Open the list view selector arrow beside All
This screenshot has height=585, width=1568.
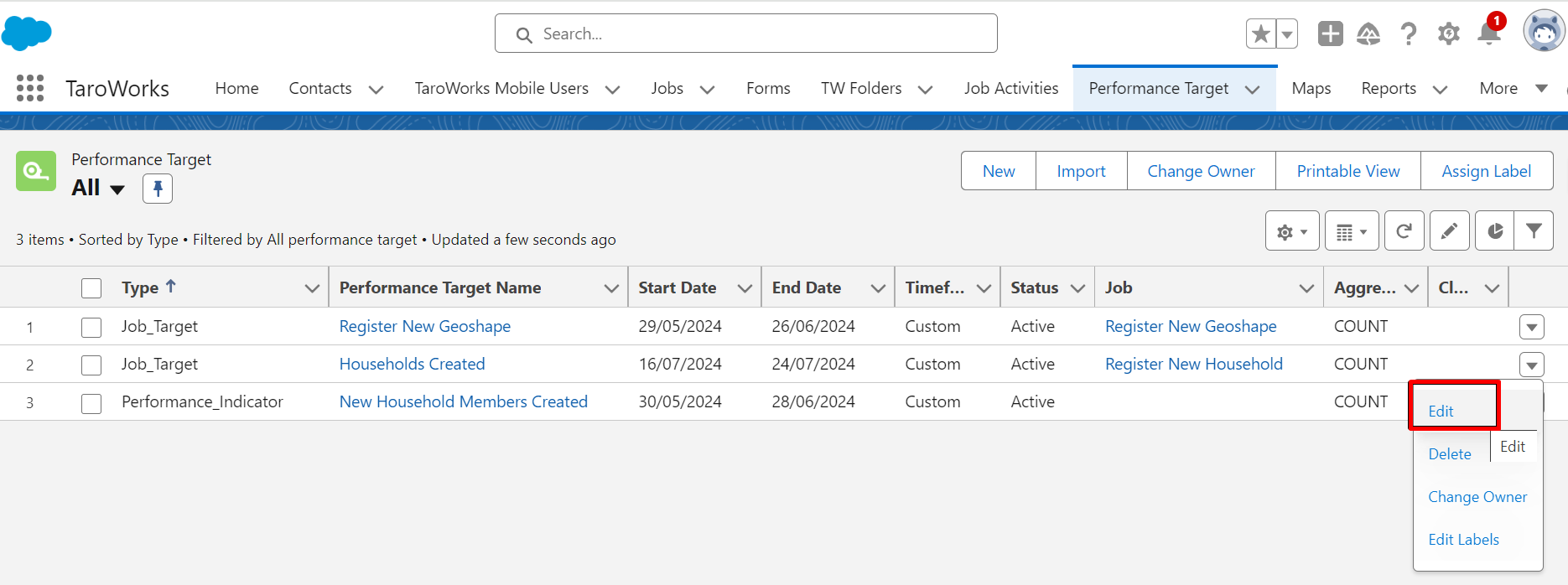(x=117, y=189)
